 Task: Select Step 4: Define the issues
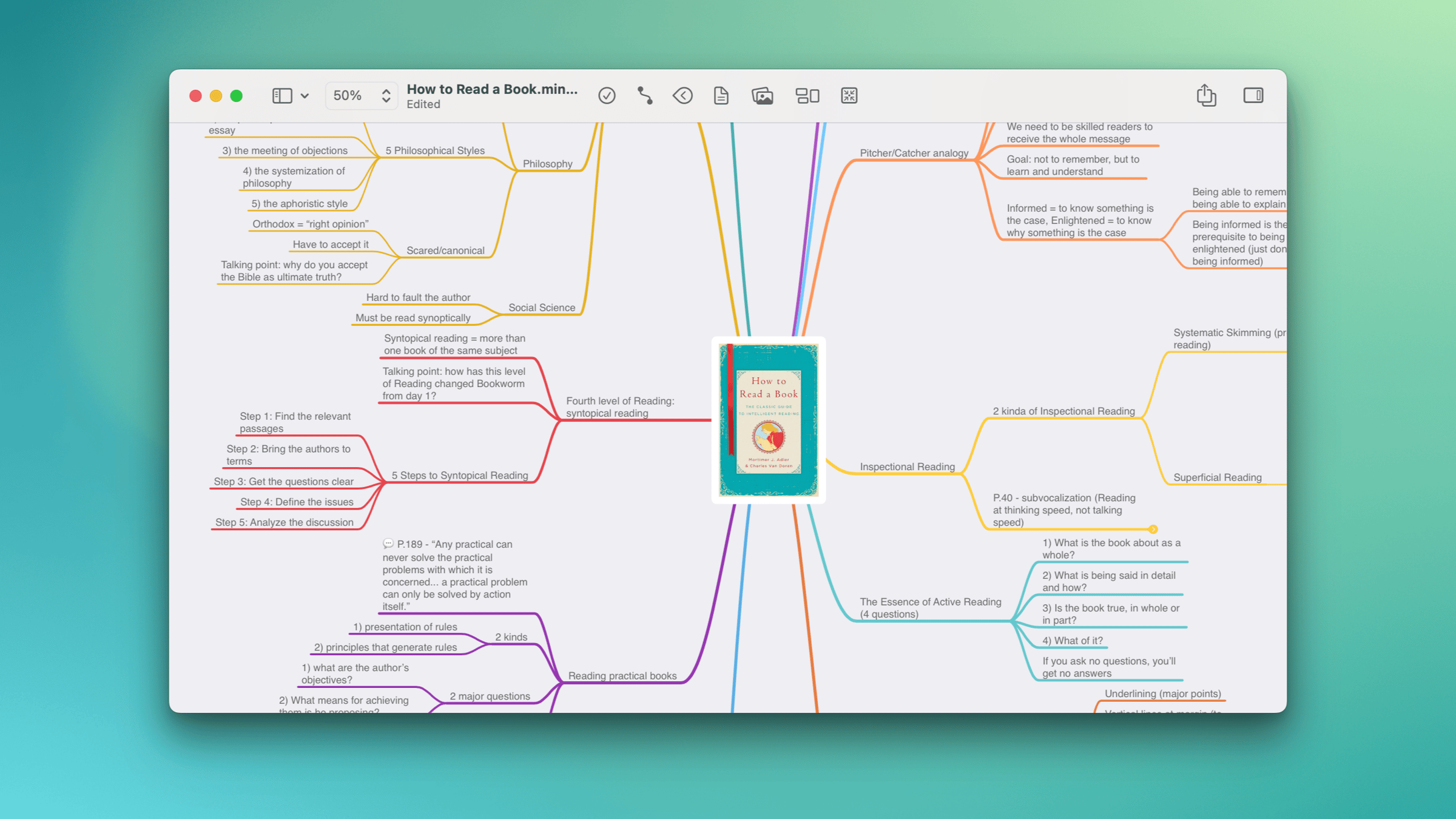point(297,502)
